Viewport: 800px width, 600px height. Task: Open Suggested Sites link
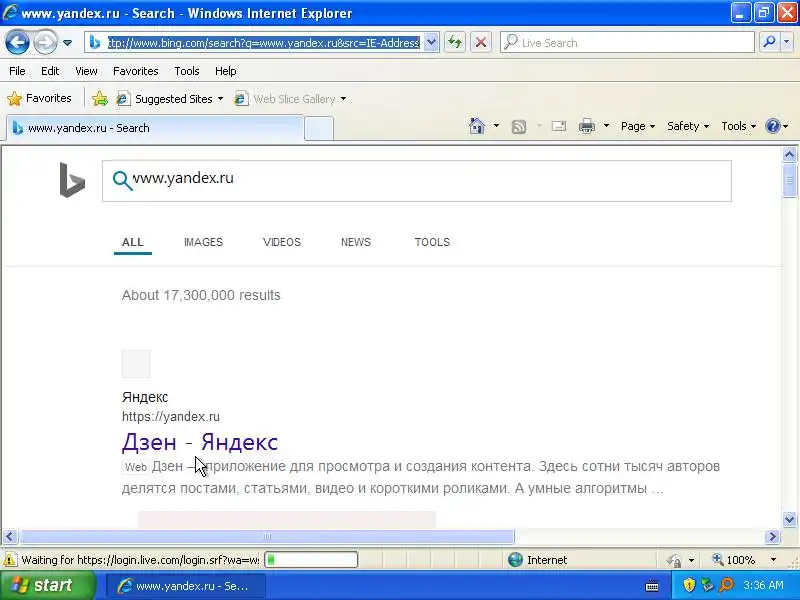click(x=164, y=98)
